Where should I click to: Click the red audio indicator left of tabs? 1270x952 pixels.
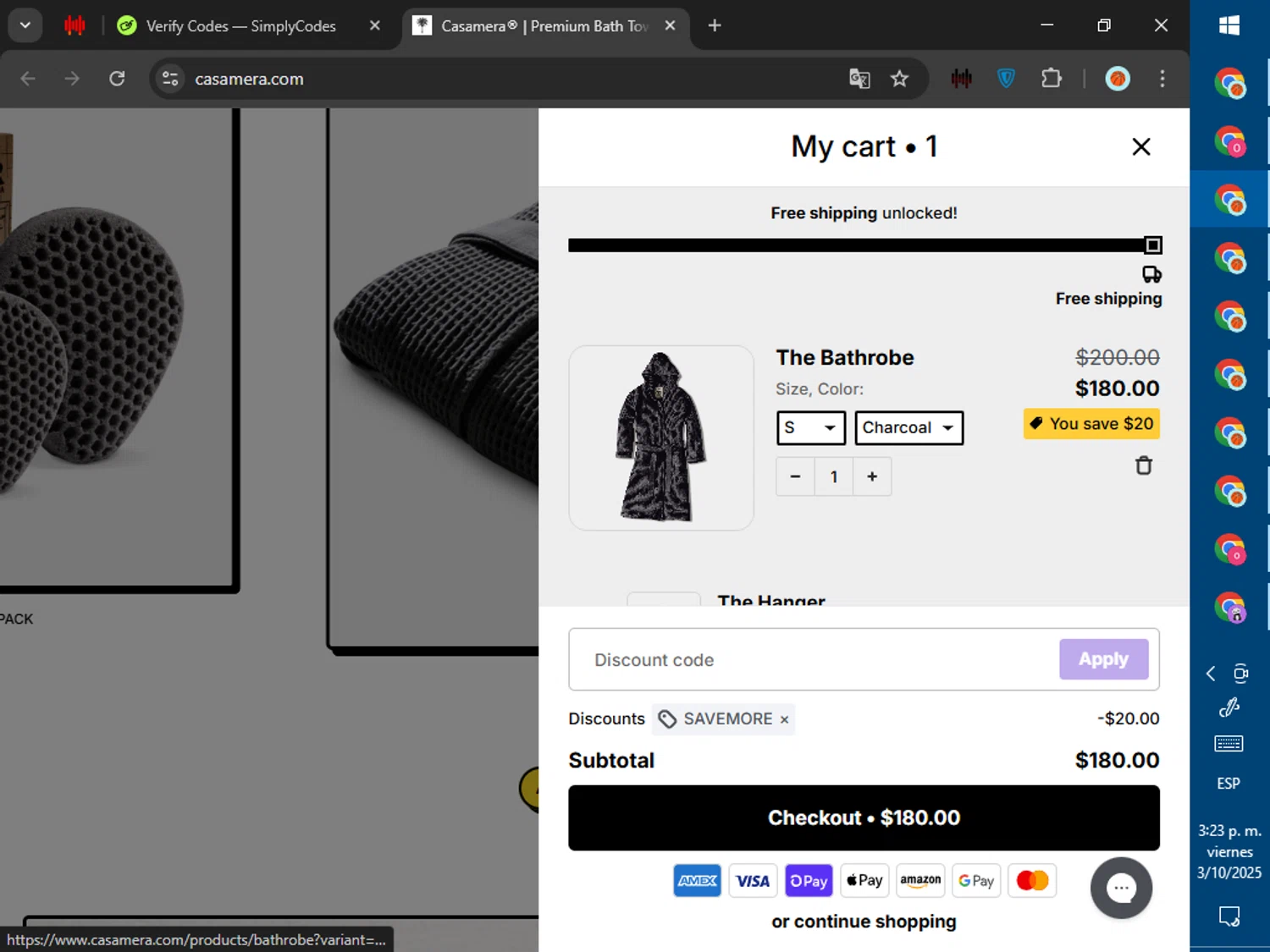(75, 25)
